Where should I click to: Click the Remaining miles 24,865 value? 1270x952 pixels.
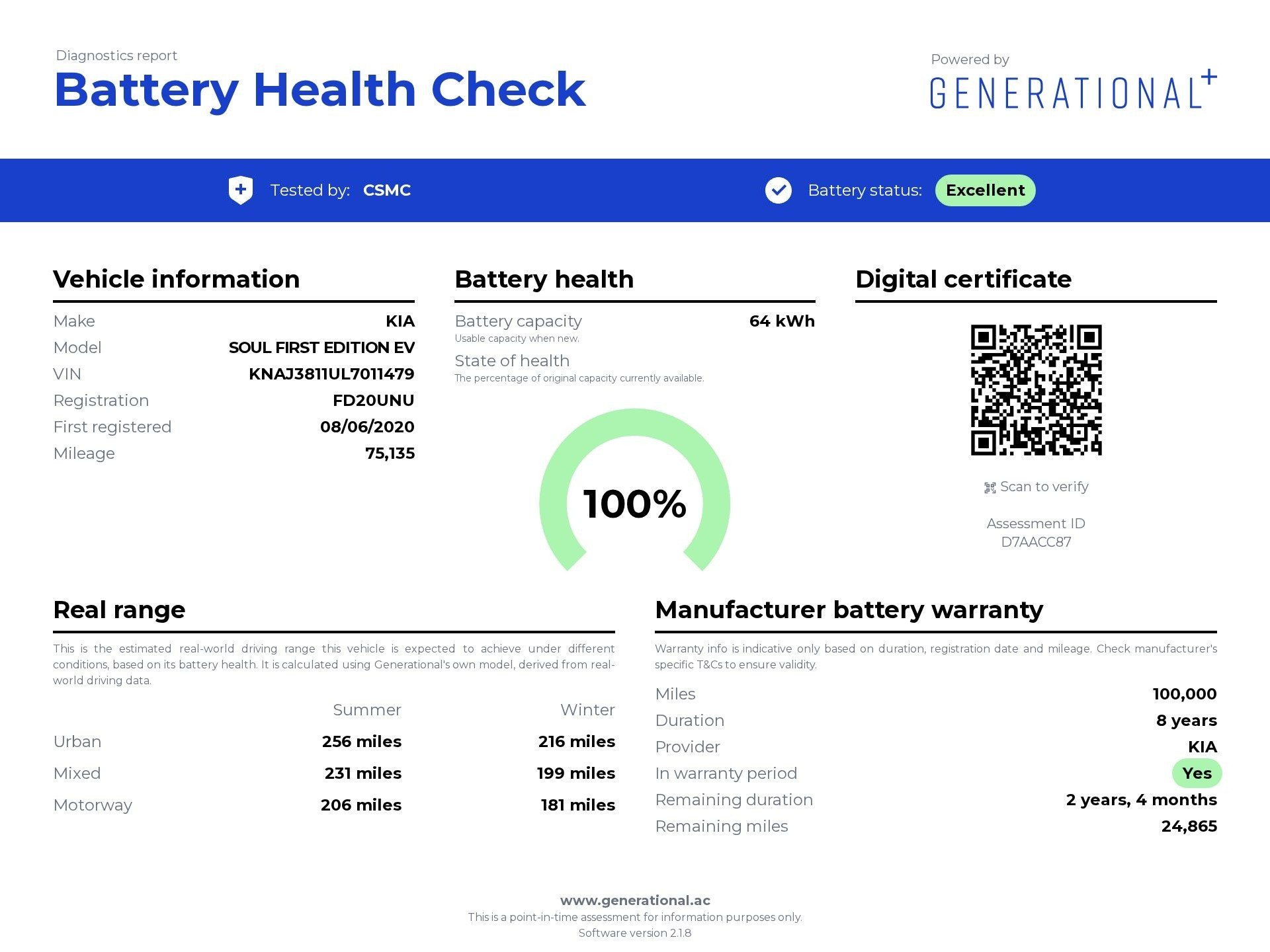point(1189,826)
